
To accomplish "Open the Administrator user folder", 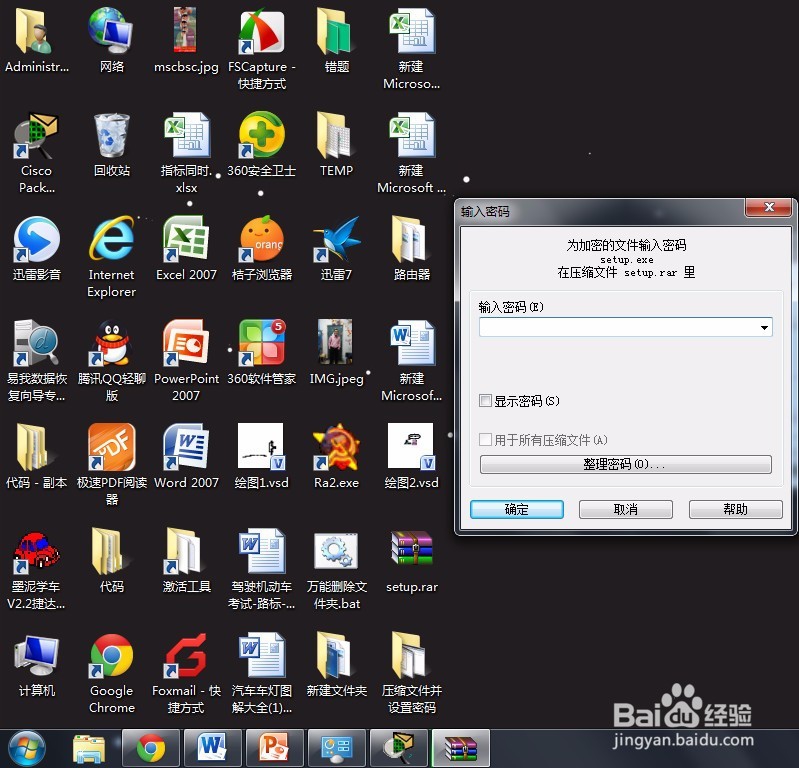I will click(x=34, y=31).
